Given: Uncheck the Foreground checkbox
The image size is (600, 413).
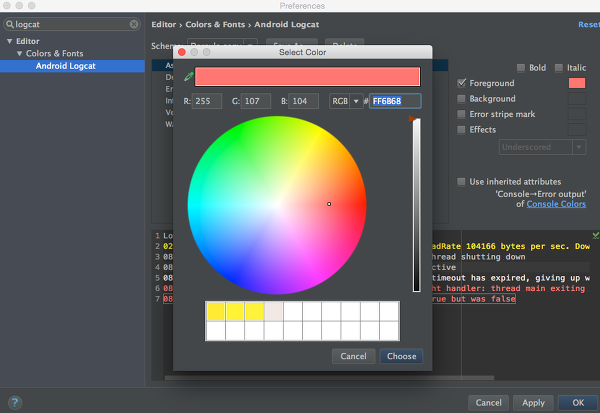Looking at the screenshot, I should (x=461, y=83).
